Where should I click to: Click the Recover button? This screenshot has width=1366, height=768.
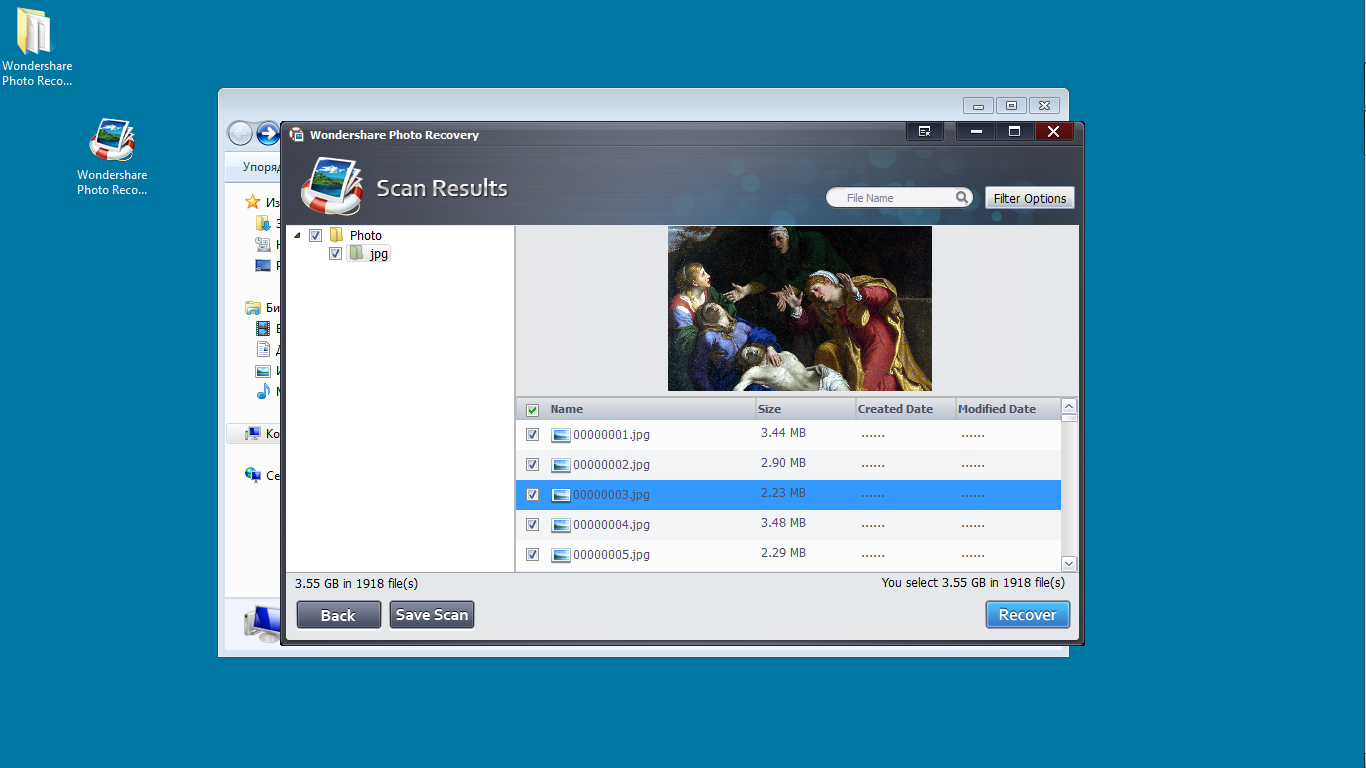(1027, 615)
